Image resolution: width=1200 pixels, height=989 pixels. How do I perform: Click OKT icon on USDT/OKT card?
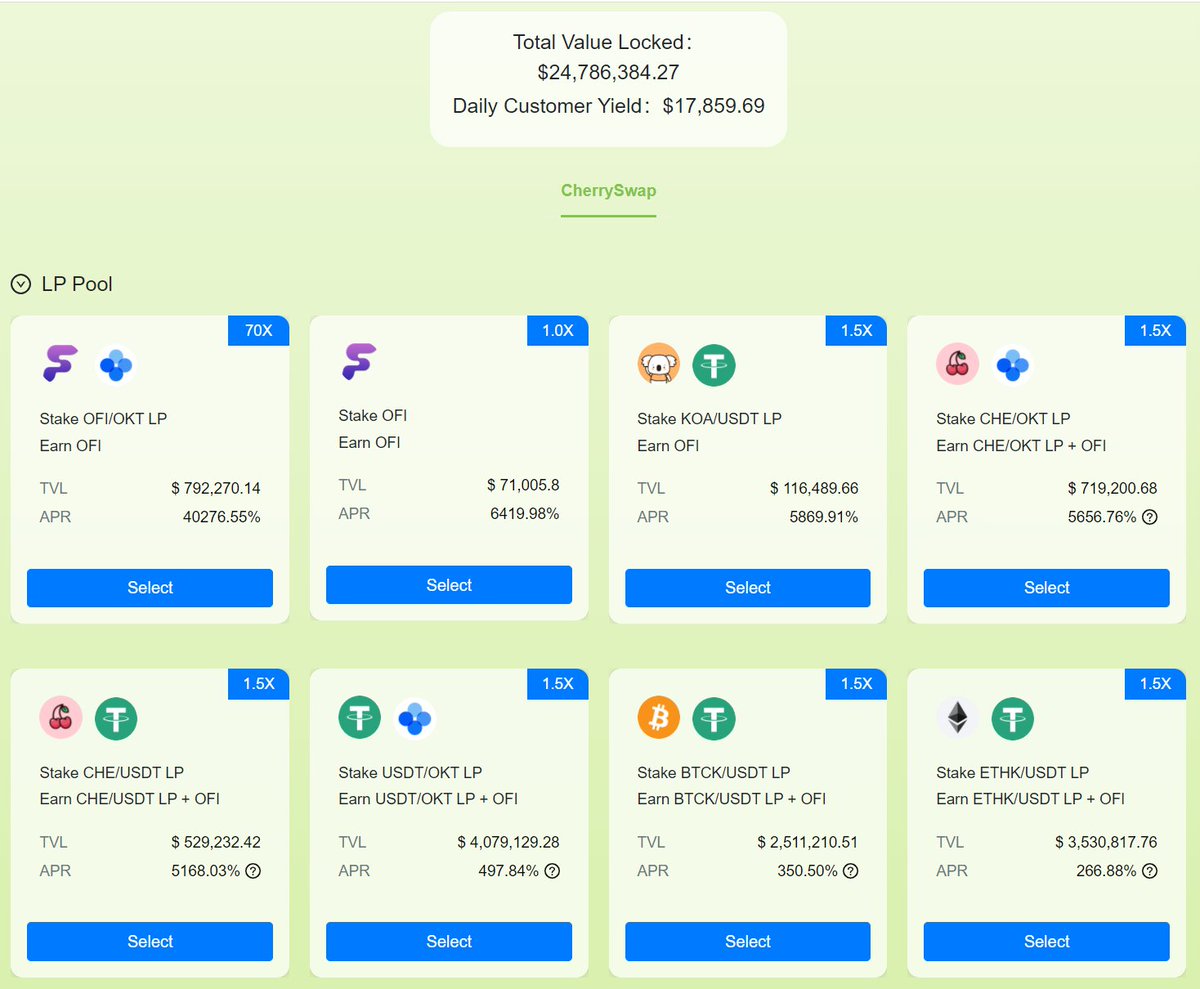(415, 718)
